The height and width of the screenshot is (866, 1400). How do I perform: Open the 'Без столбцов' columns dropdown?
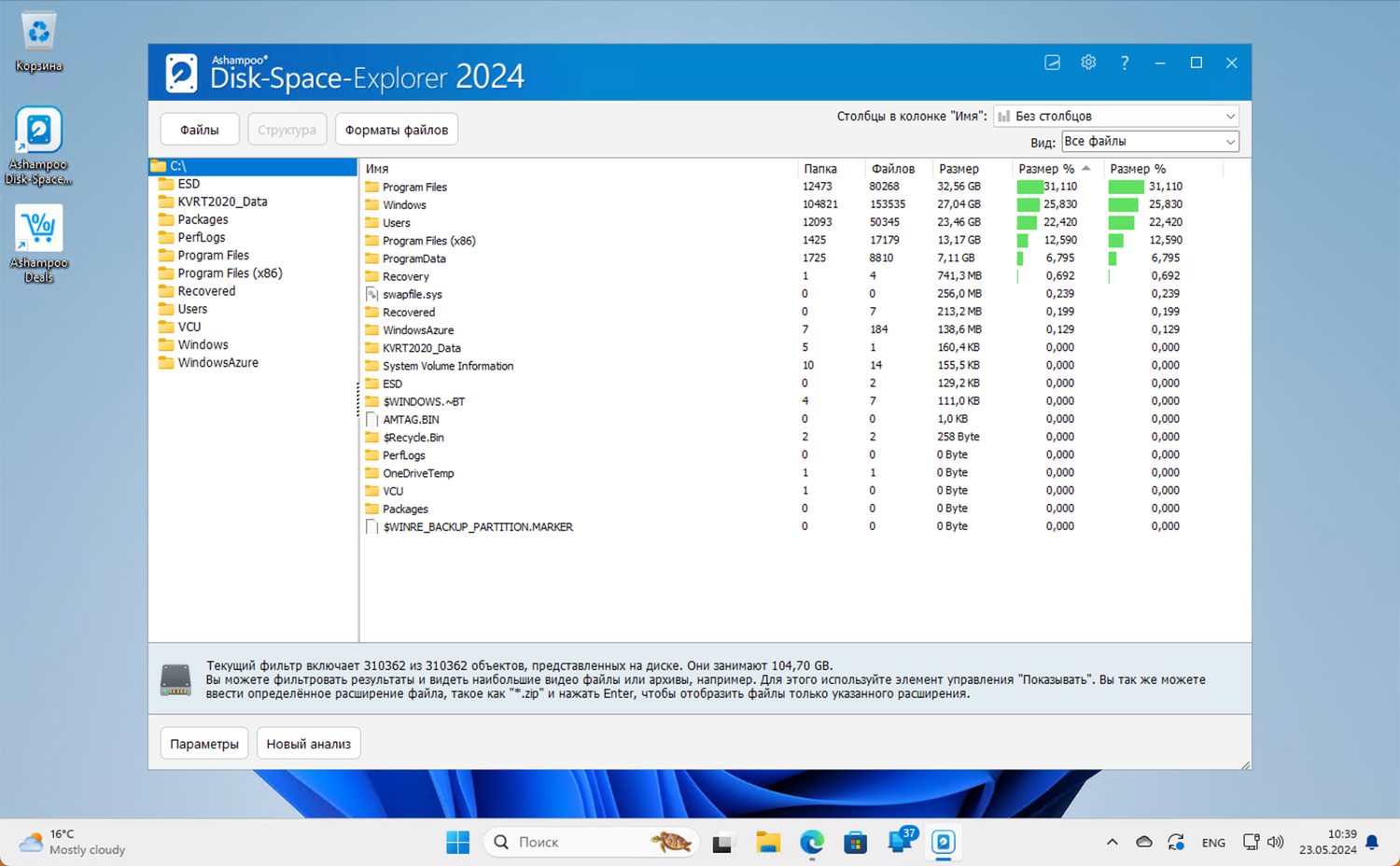click(1116, 116)
